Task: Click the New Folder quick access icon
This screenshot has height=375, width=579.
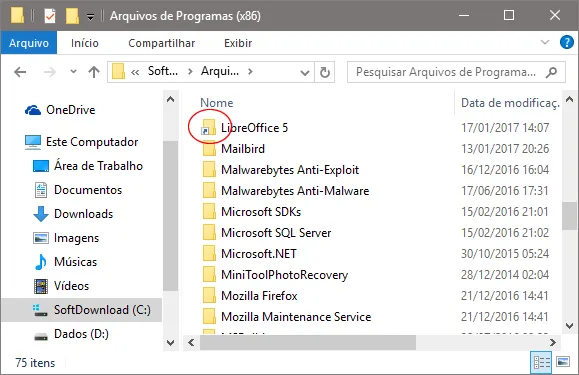Action: click(x=72, y=16)
